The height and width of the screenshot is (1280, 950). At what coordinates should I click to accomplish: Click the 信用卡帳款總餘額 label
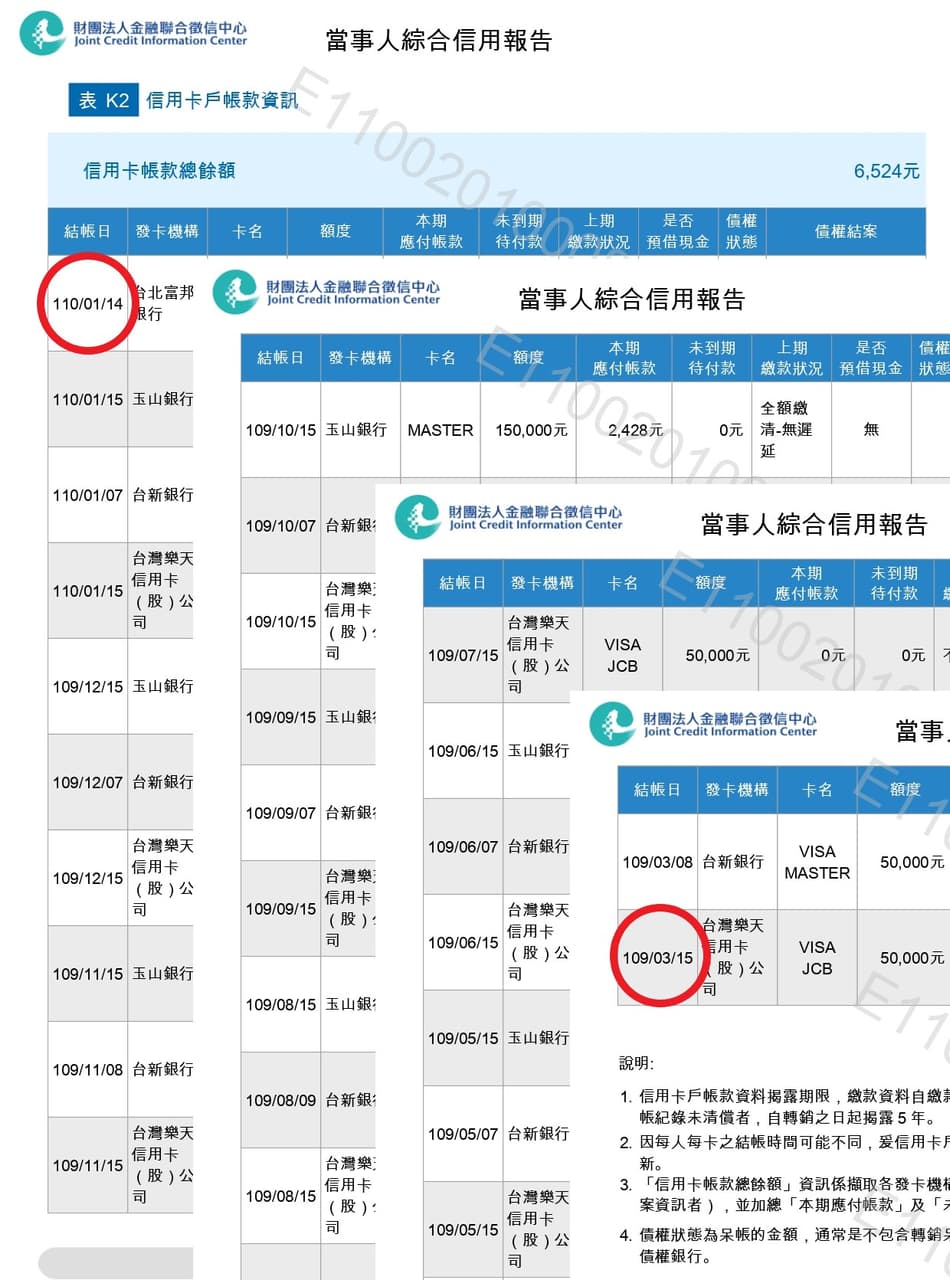(x=159, y=171)
